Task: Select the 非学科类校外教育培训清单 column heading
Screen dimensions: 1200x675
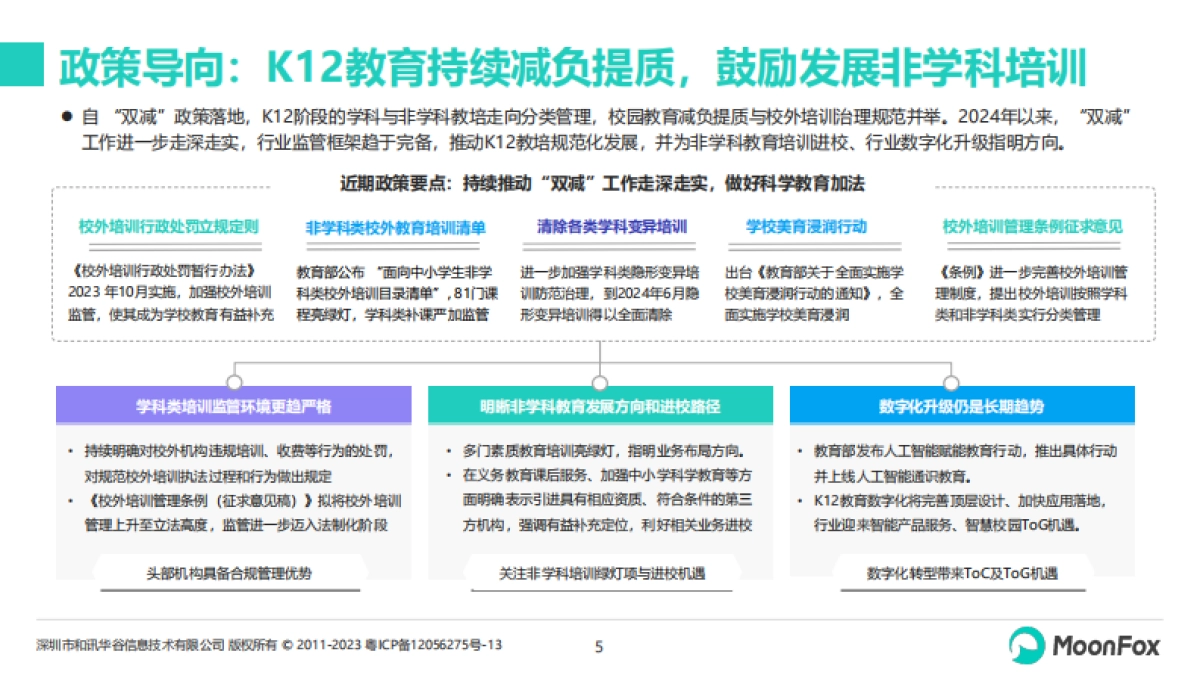Action: tap(394, 225)
